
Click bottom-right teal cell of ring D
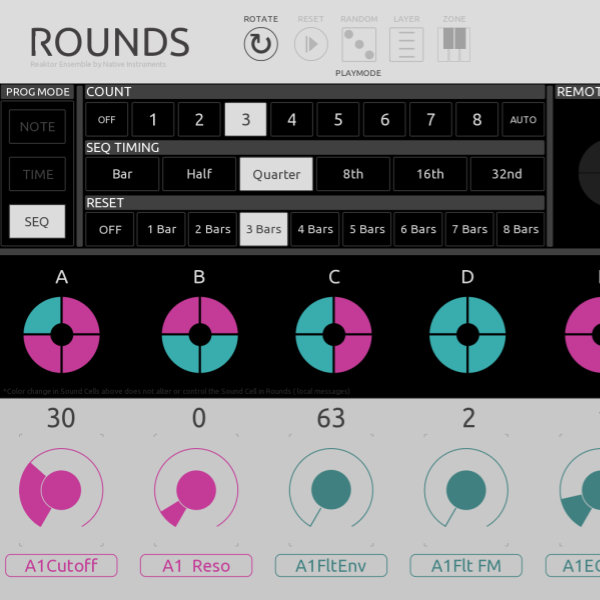485,353
